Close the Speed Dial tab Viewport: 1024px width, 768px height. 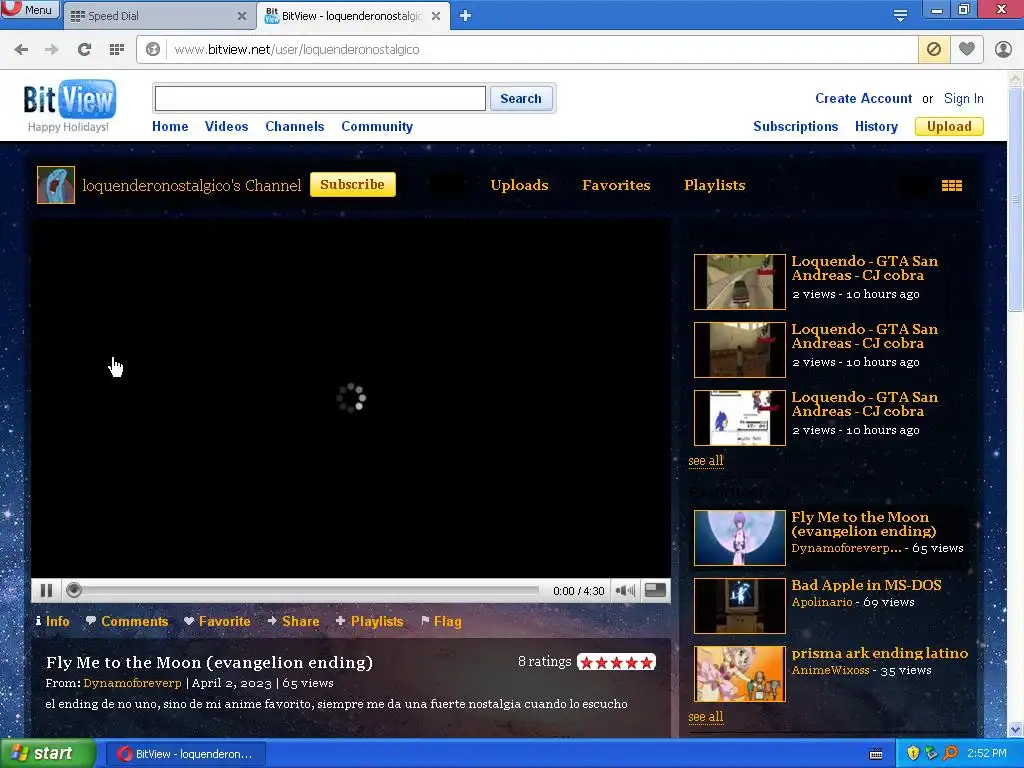tap(242, 16)
